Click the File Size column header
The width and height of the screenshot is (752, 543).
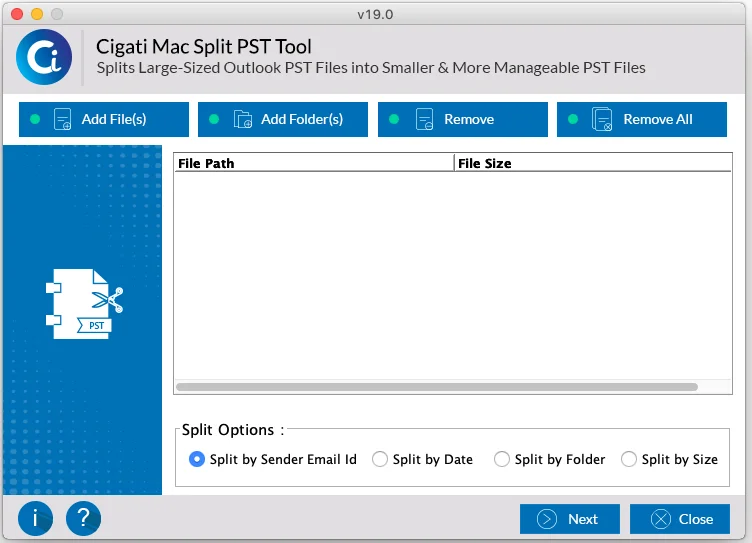click(x=593, y=163)
